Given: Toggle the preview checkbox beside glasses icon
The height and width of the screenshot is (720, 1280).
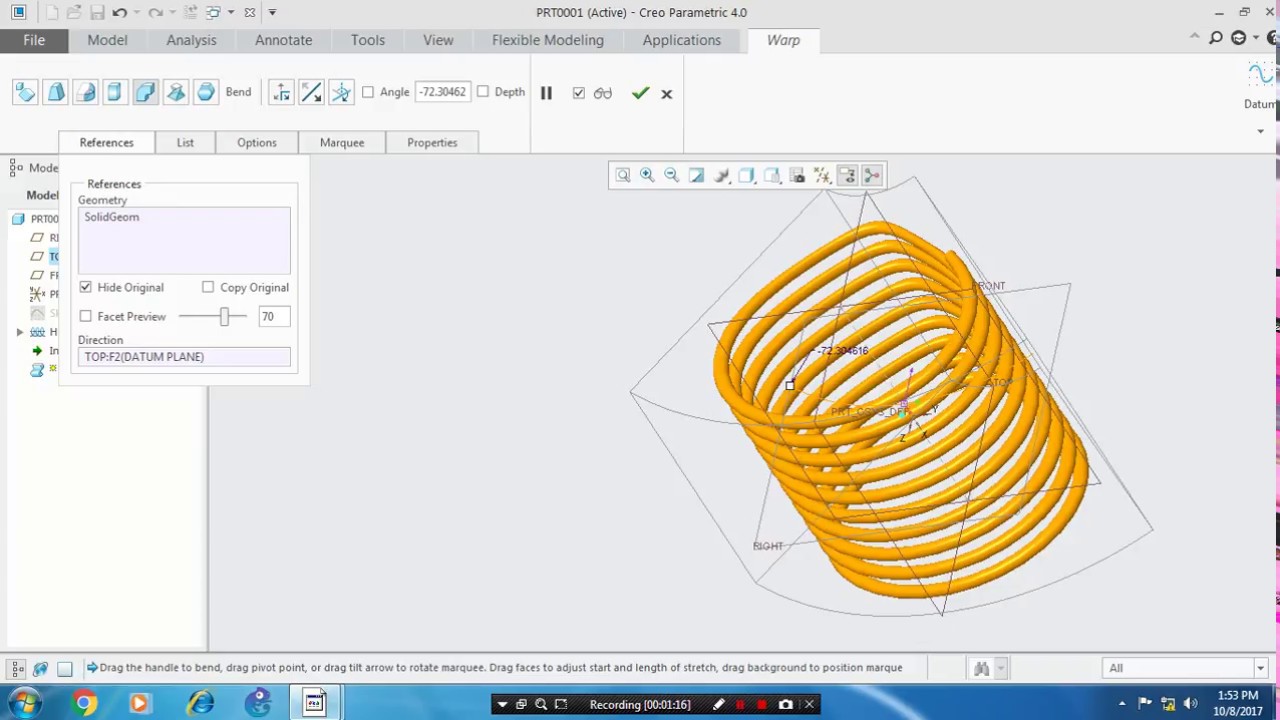Looking at the screenshot, I should pos(578,93).
